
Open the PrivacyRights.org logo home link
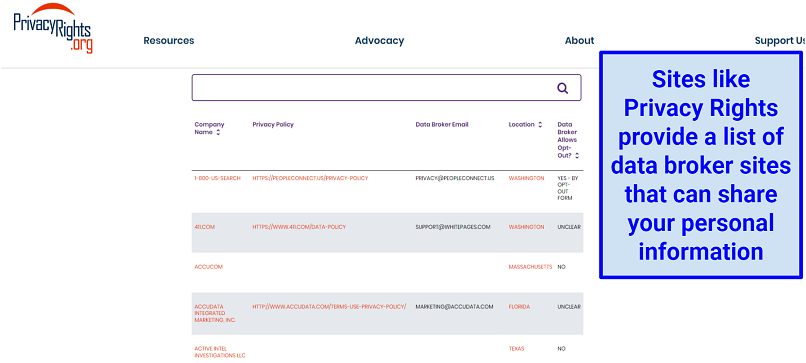click(x=53, y=28)
